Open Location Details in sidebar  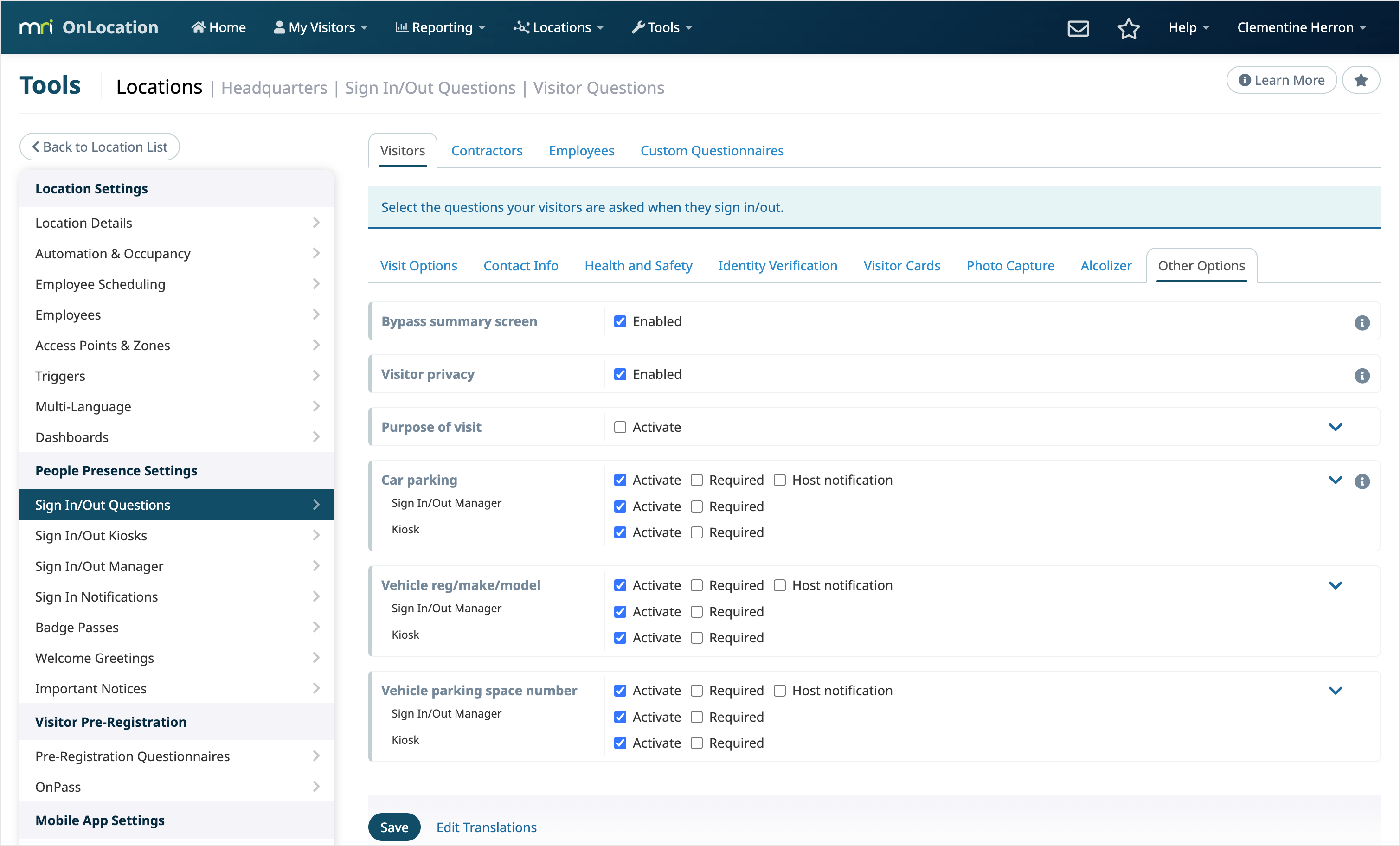point(176,223)
